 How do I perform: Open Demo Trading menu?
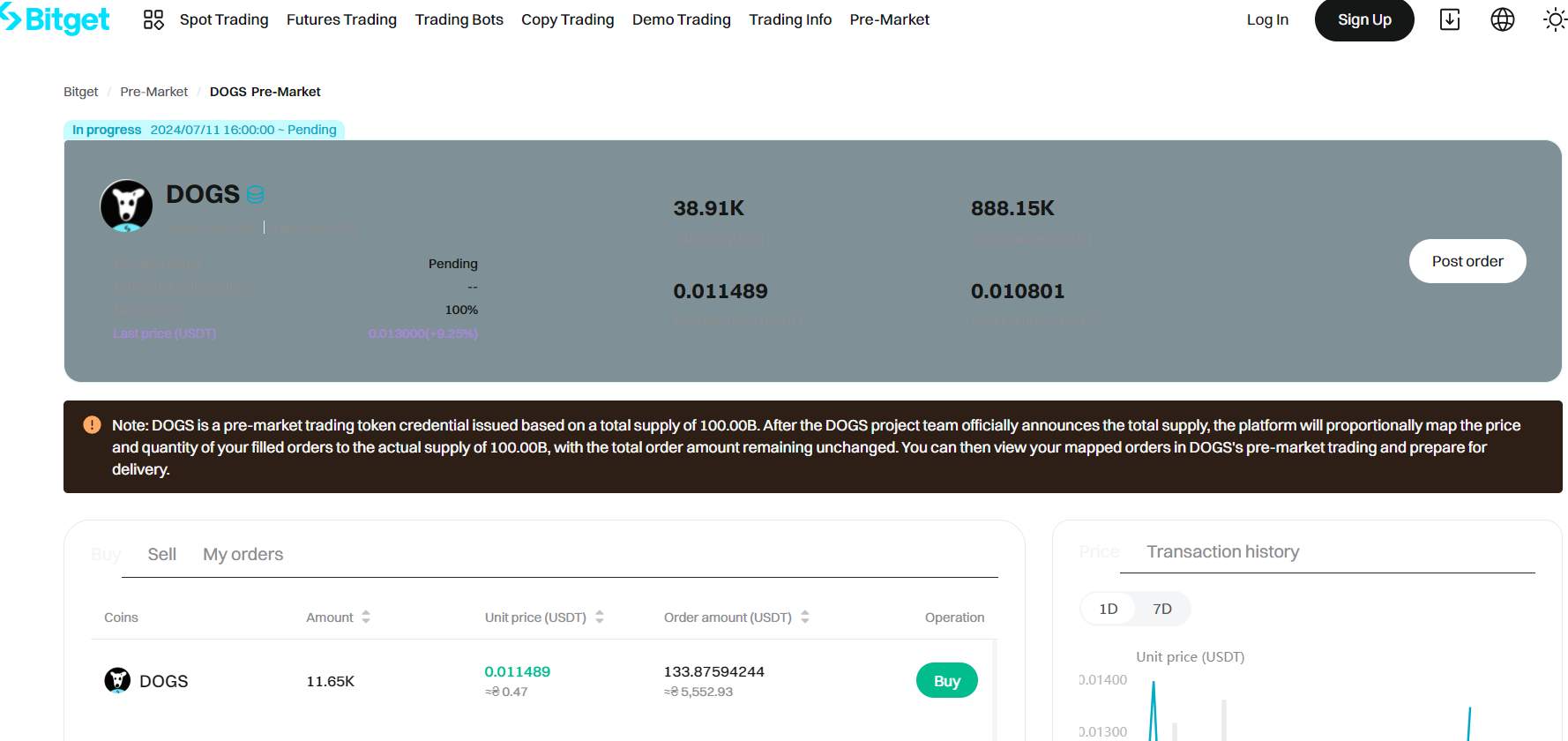point(682,19)
